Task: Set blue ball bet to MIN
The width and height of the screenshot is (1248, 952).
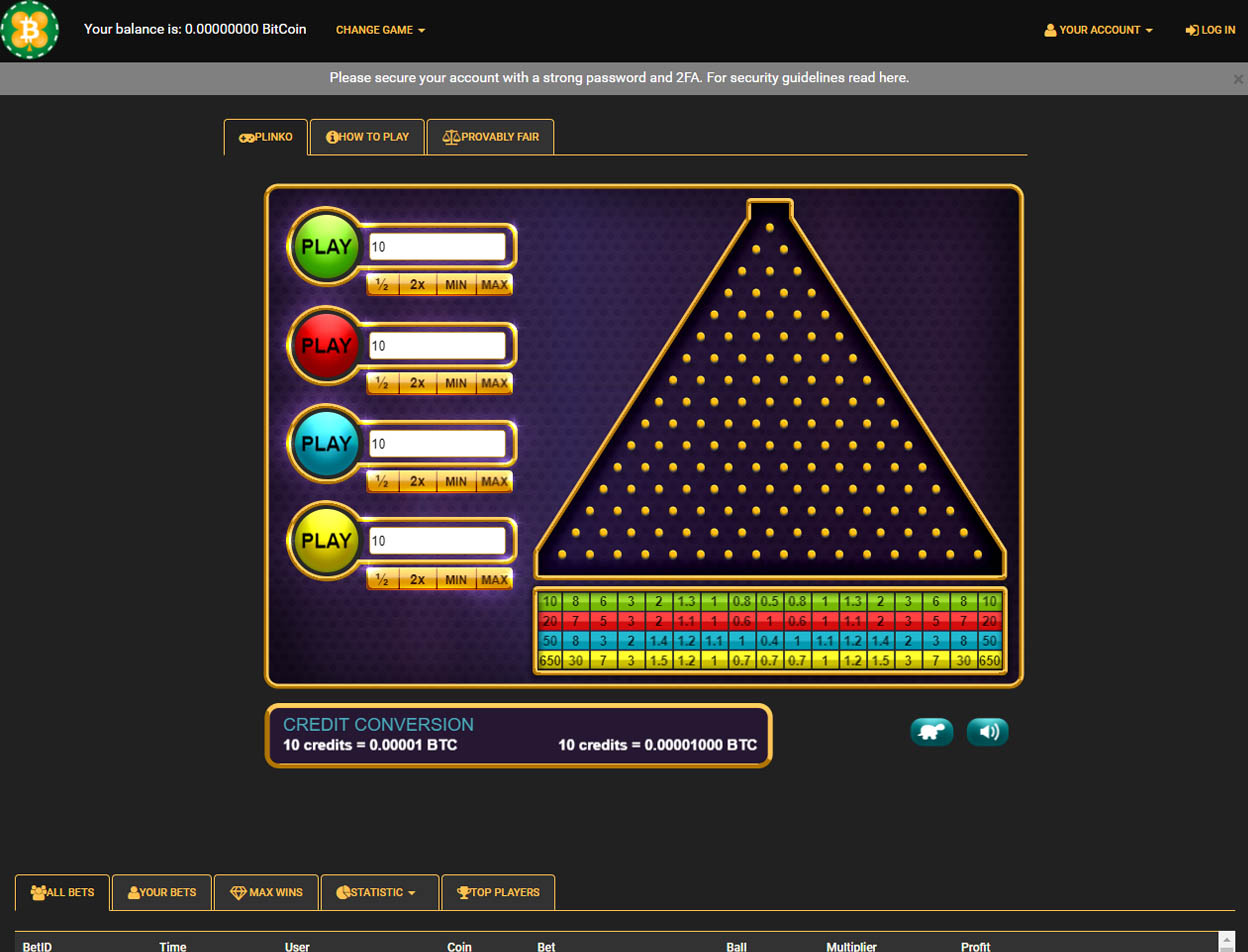Action: pyautogui.click(x=456, y=481)
